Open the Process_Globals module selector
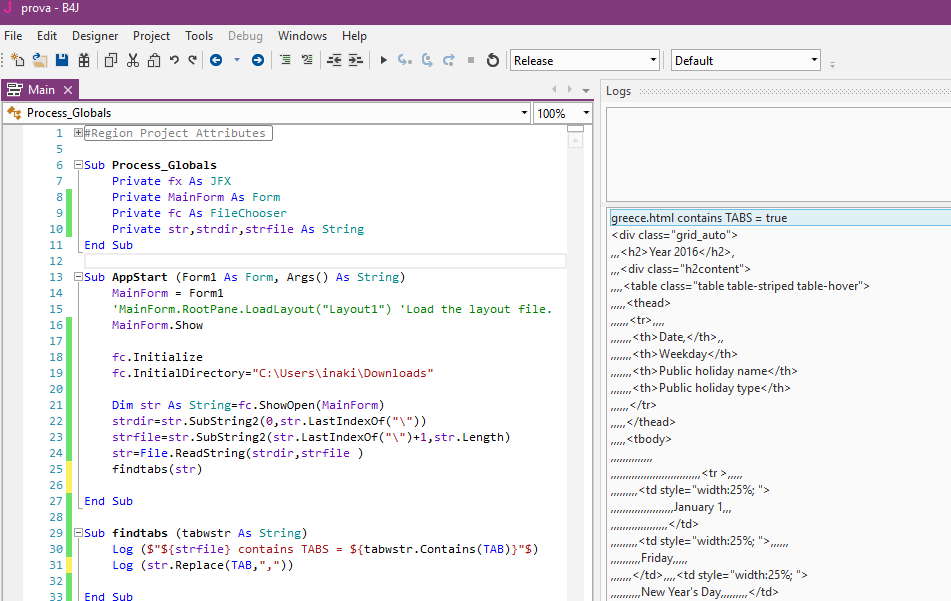This screenshot has width=951, height=601. (x=524, y=112)
